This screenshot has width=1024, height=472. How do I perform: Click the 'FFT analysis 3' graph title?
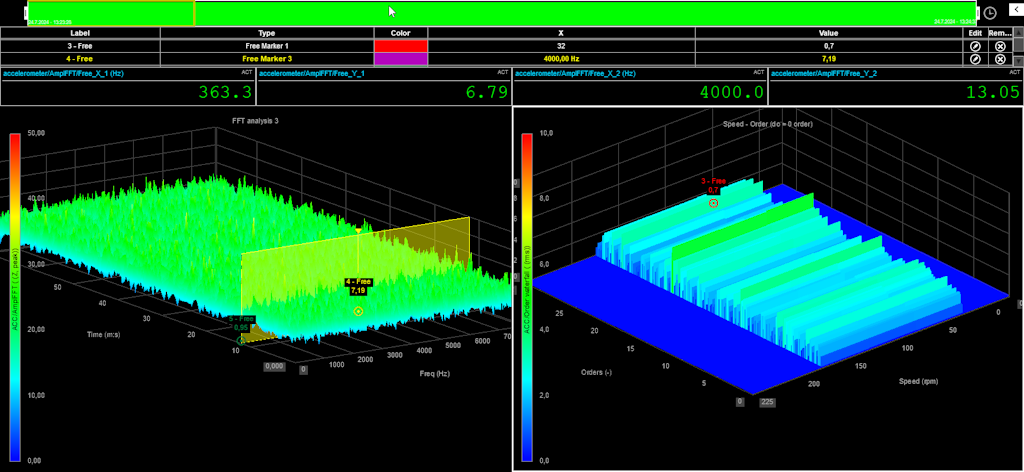point(255,121)
